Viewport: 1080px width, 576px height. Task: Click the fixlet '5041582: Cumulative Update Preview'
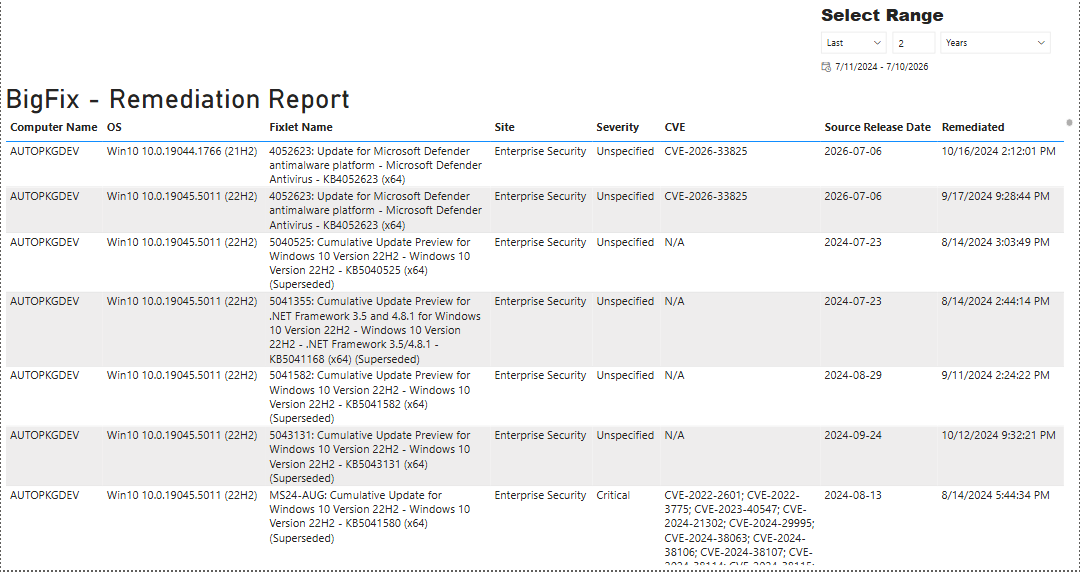[370, 396]
